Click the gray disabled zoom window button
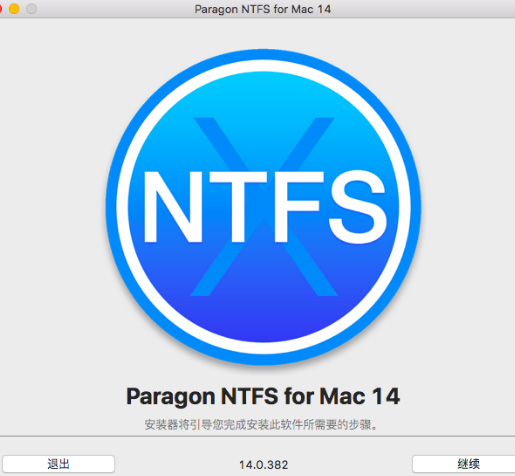 (x=32, y=9)
